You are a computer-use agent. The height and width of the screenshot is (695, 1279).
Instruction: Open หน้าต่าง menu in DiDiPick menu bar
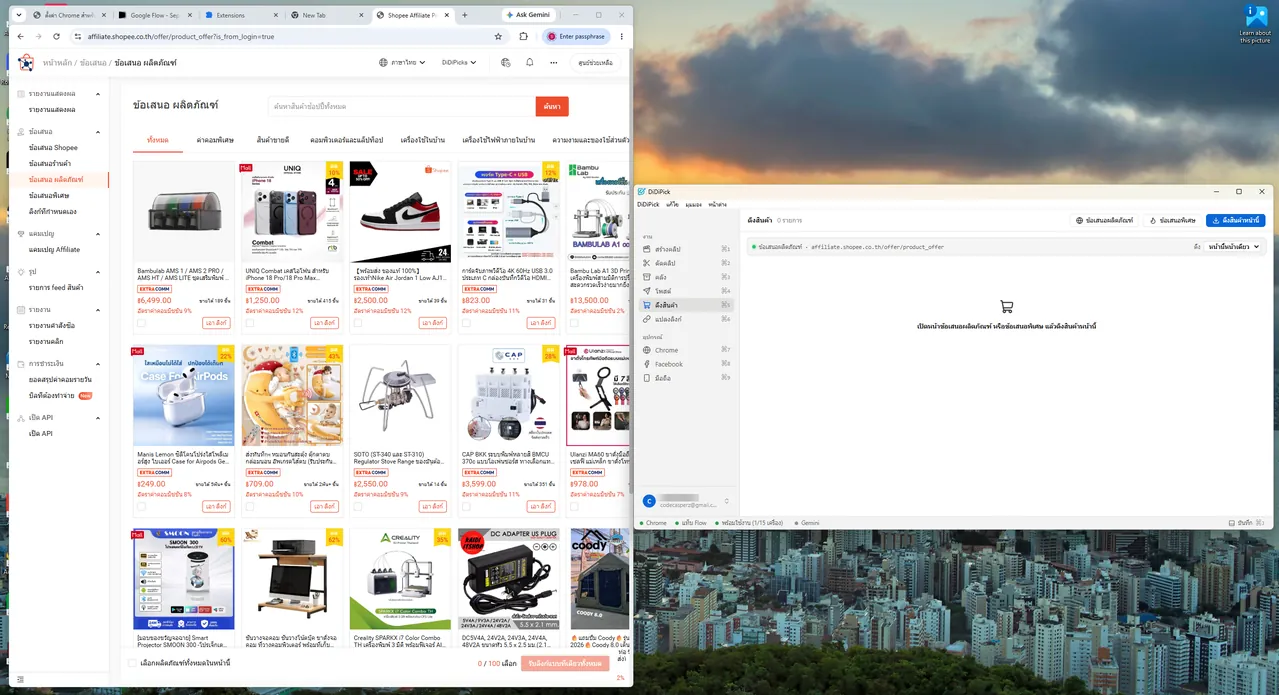point(718,204)
